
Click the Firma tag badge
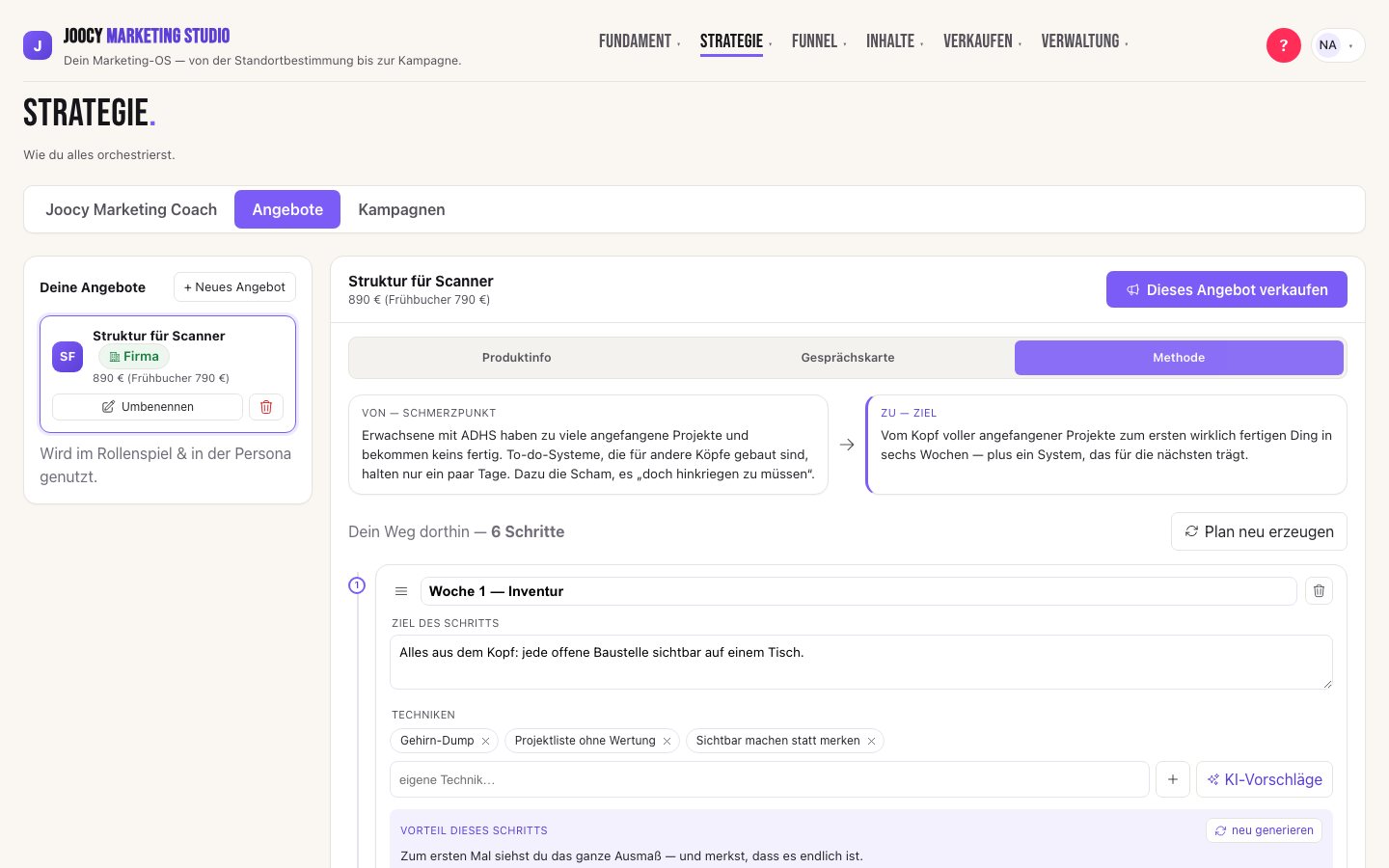(x=134, y=357)
